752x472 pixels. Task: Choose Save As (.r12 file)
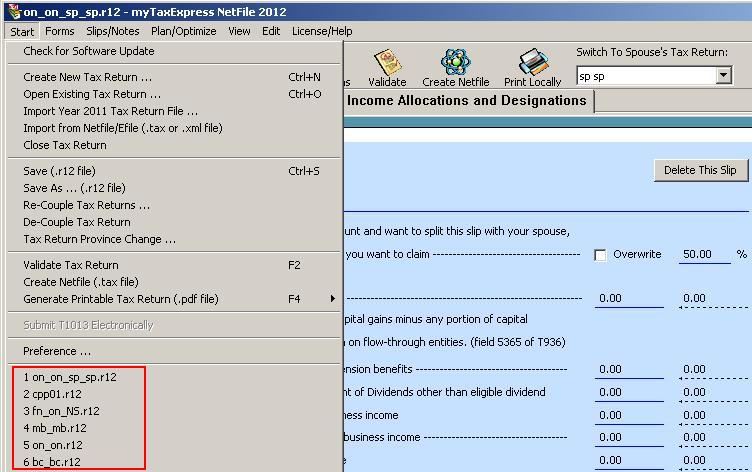[174, 188]
